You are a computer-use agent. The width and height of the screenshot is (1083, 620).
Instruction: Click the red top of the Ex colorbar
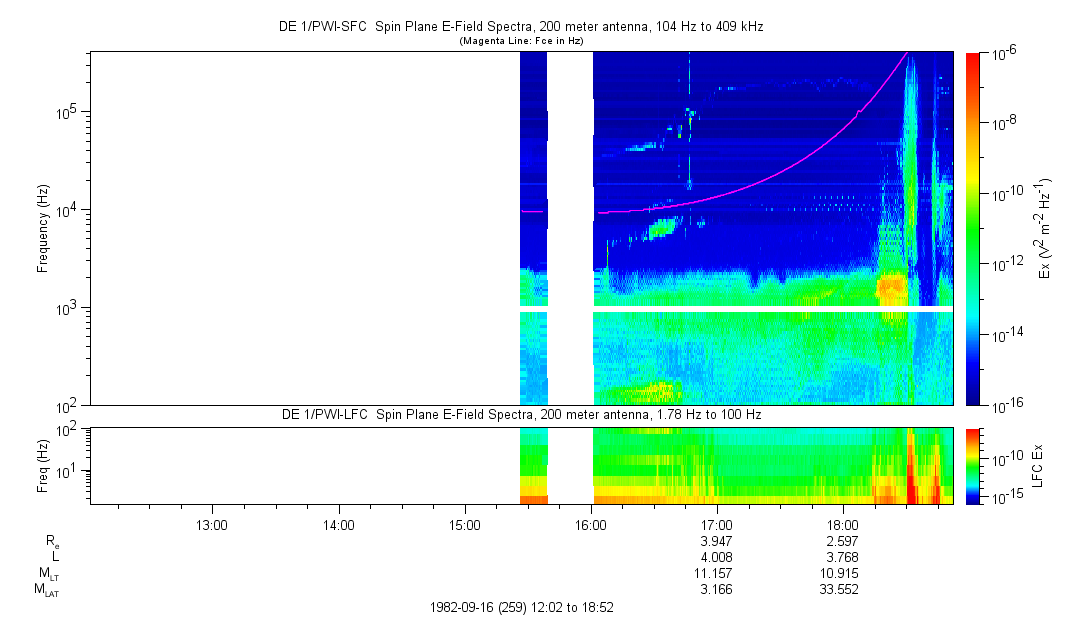point(974,58)
